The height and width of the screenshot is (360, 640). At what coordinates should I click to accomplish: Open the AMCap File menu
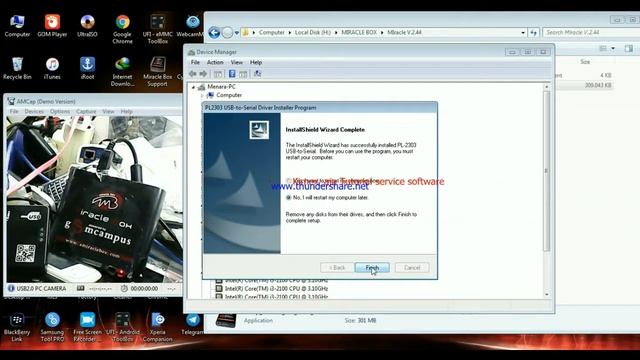click(x=14, y=111)
